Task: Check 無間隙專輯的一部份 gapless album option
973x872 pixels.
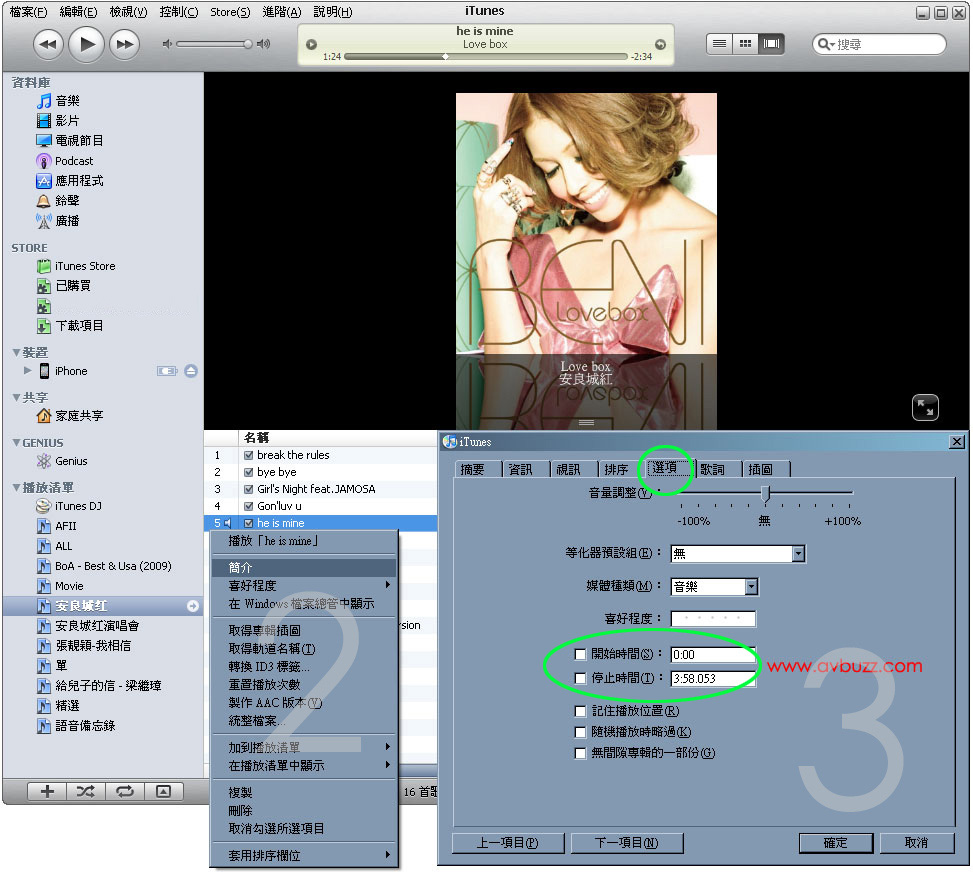Action: click(x=580, y=753)
